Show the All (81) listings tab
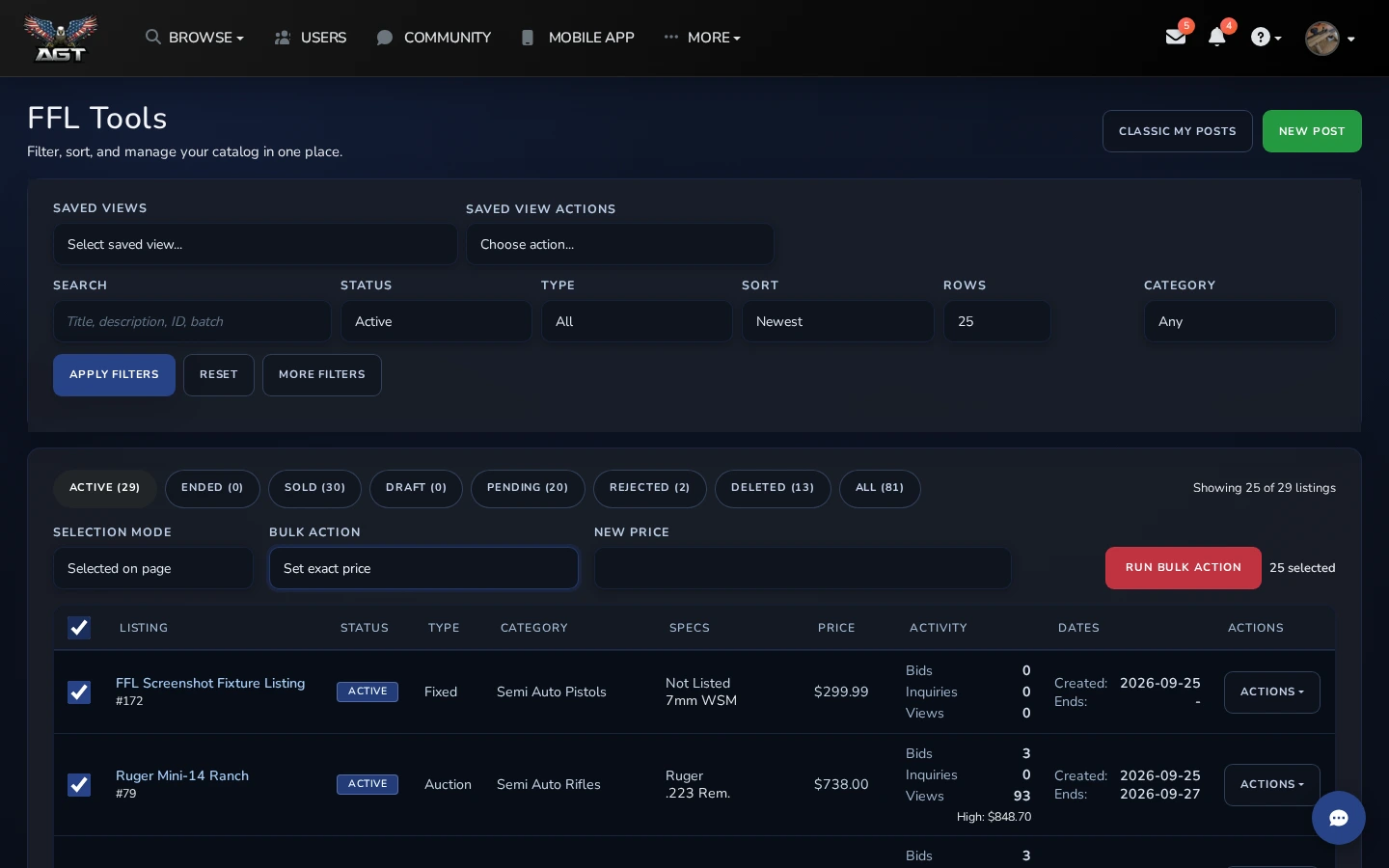The image size is (1389, 868). [880, 488]
